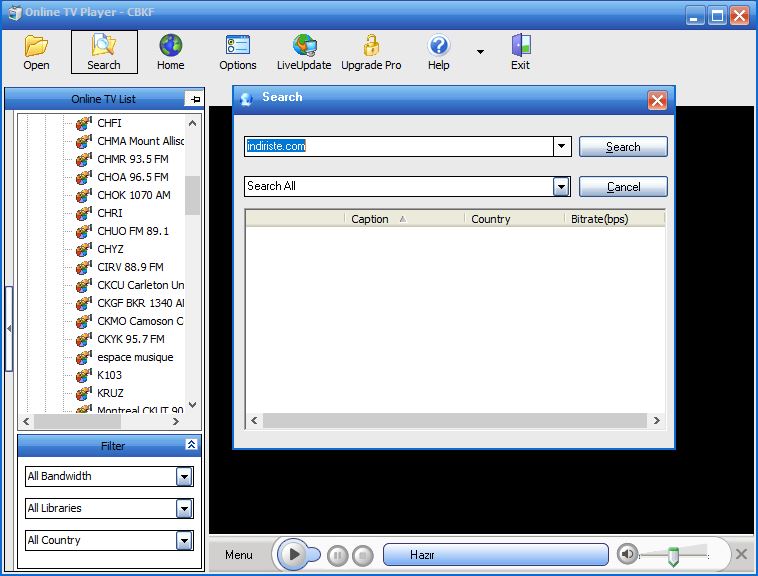Image resolution: width=758 pixels, height=576 pixels.
Task: Select the CKCU Carleton station
Action: [x=140, y=285]
